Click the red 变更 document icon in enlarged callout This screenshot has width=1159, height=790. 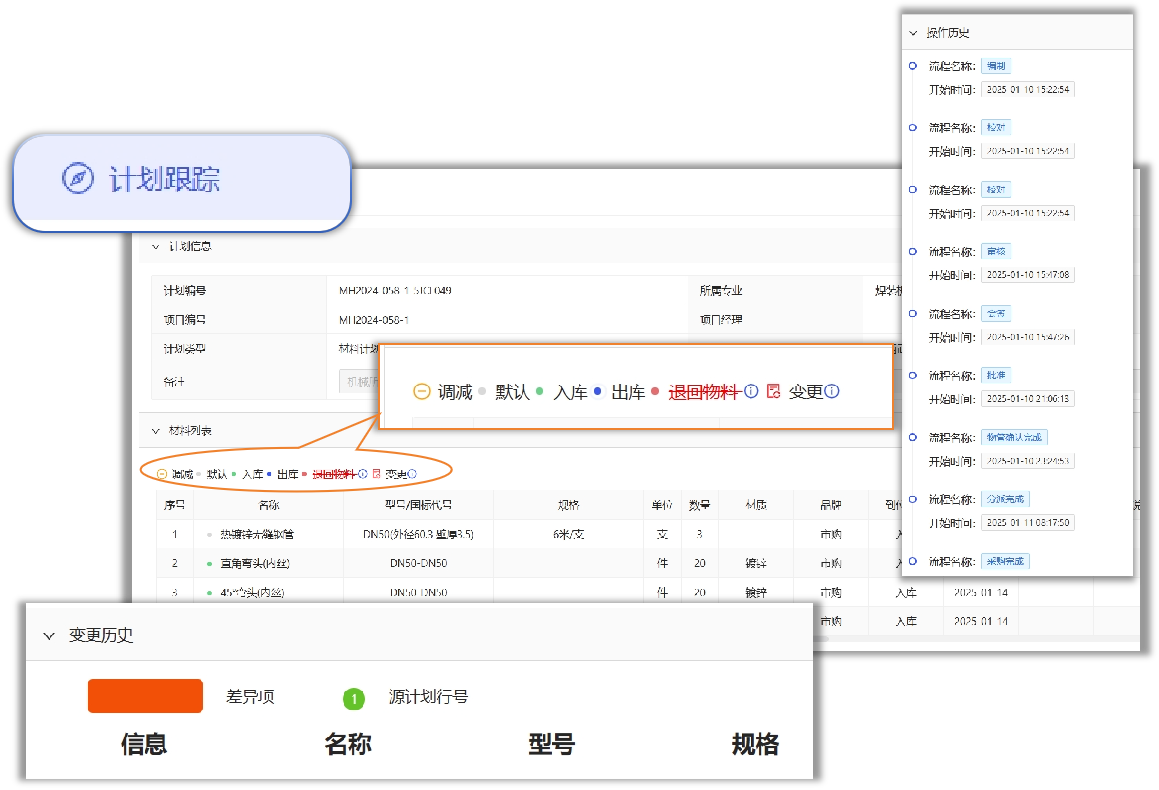(773, 392)
